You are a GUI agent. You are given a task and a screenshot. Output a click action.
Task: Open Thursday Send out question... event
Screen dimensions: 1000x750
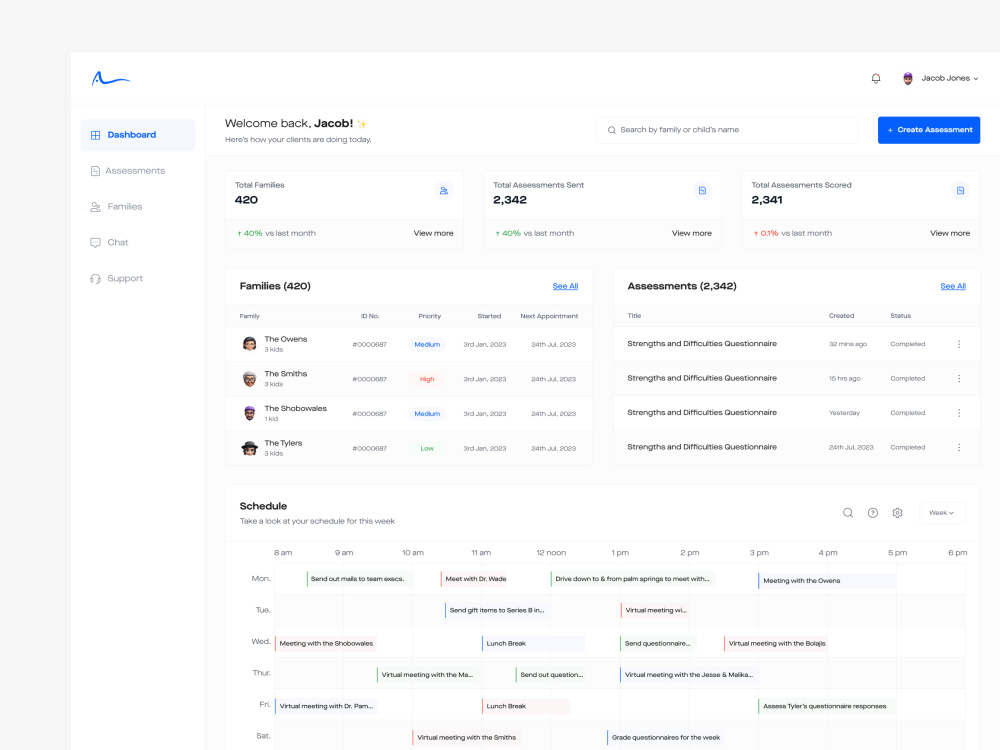(552, 675)
